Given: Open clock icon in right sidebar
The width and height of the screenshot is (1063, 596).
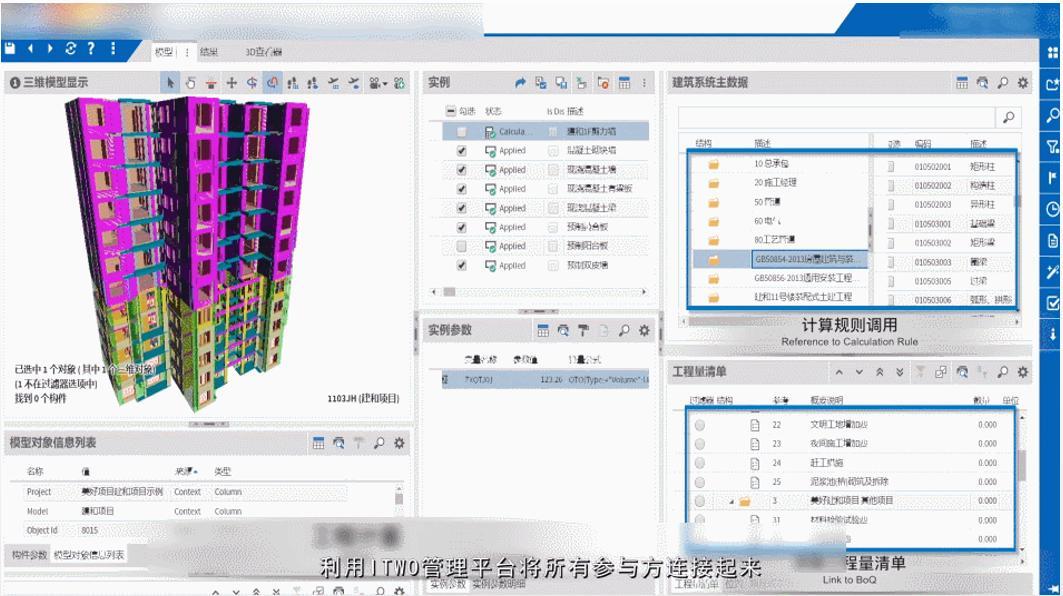Looking at the screenshot, I should coord(1053,209).
